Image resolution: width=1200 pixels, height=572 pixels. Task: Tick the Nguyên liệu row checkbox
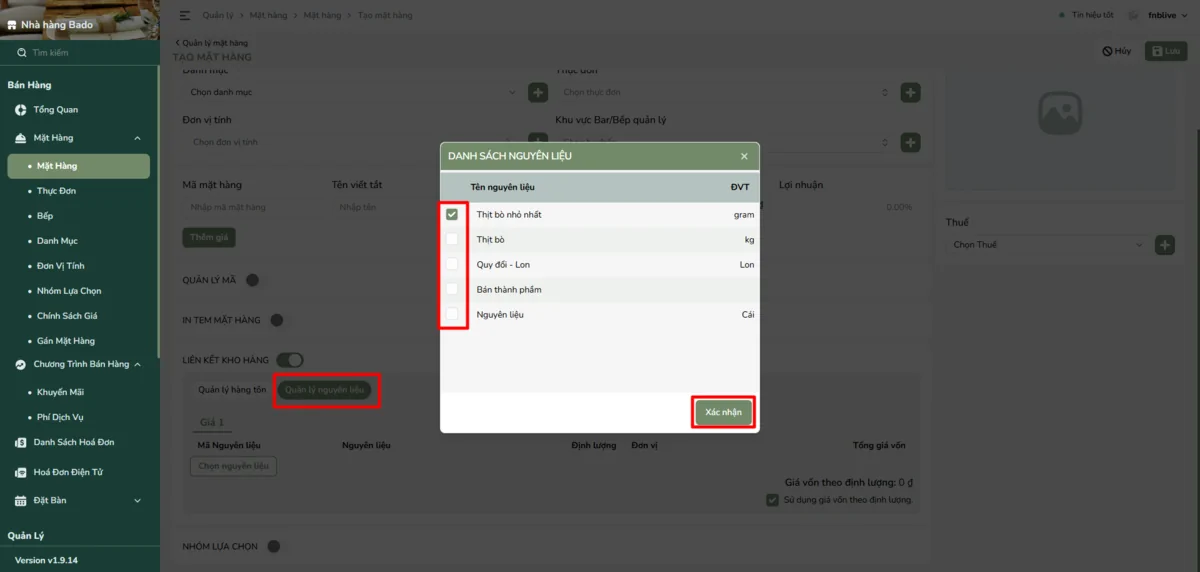pos(452,314)
